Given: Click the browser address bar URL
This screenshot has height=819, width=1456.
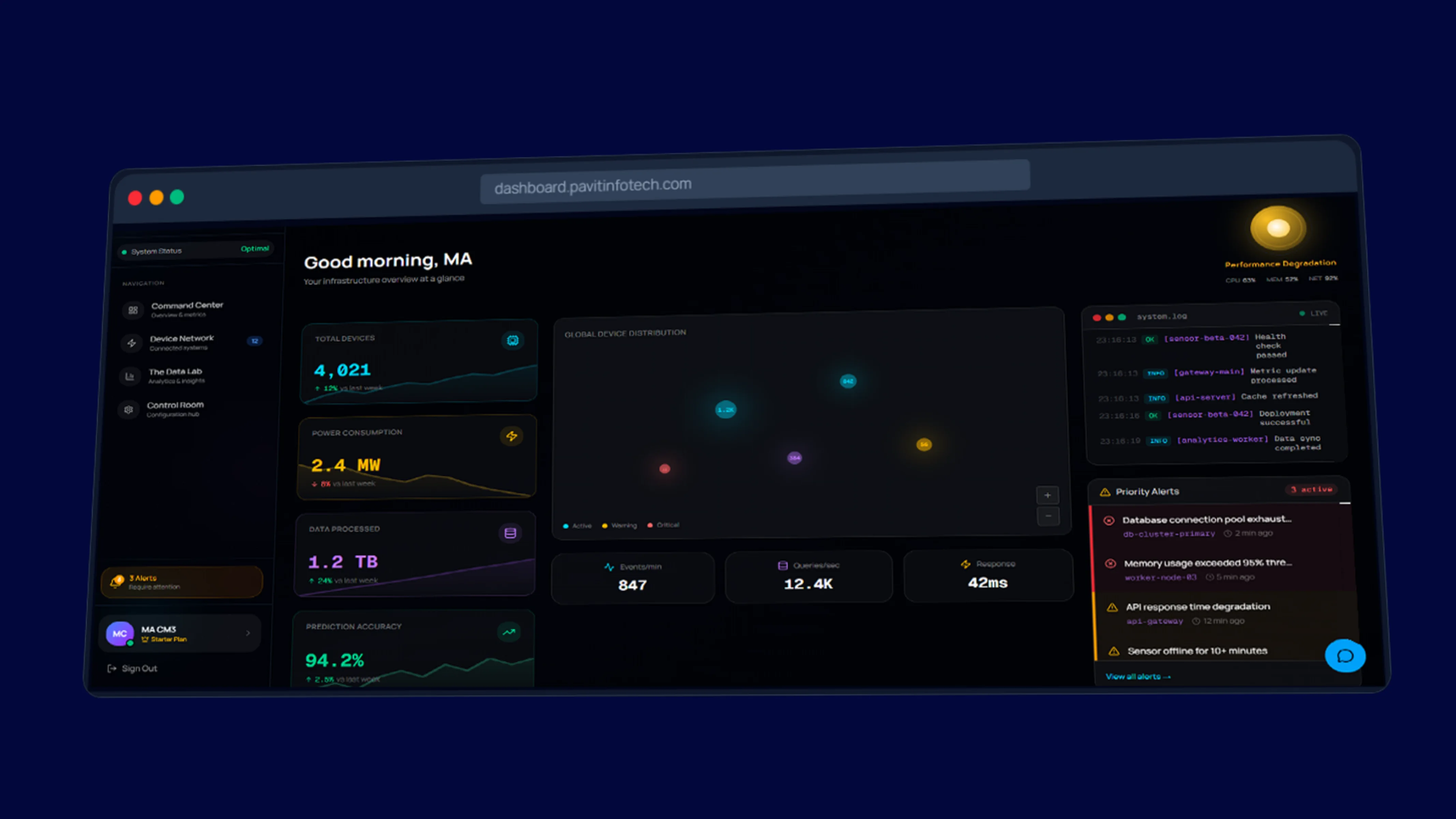Looking at the screenshot, I should (754, 182).
